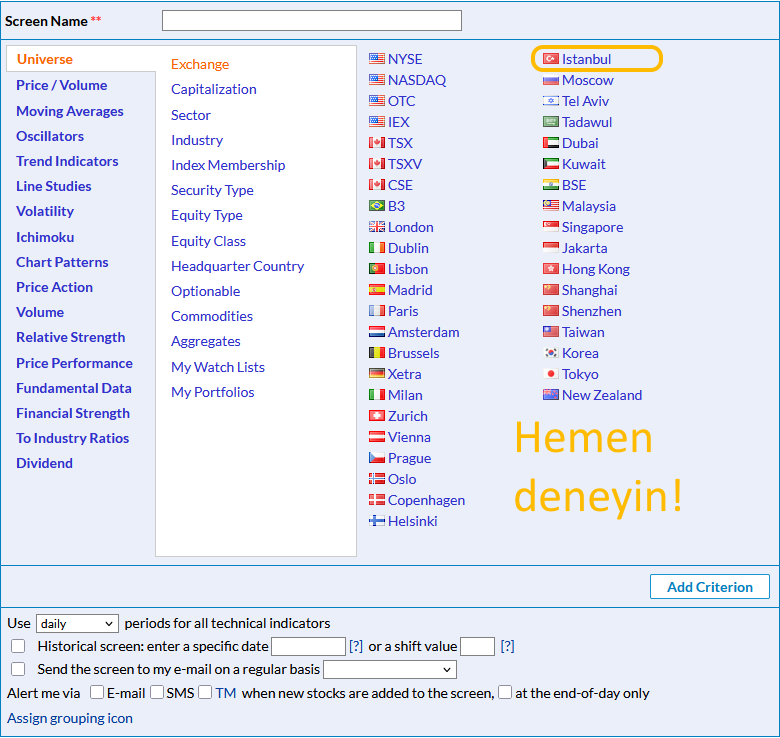Click the Belgian flag icon beside Brussels
Image resolution: width=780 pixels, height=738 pixels.
377,353
